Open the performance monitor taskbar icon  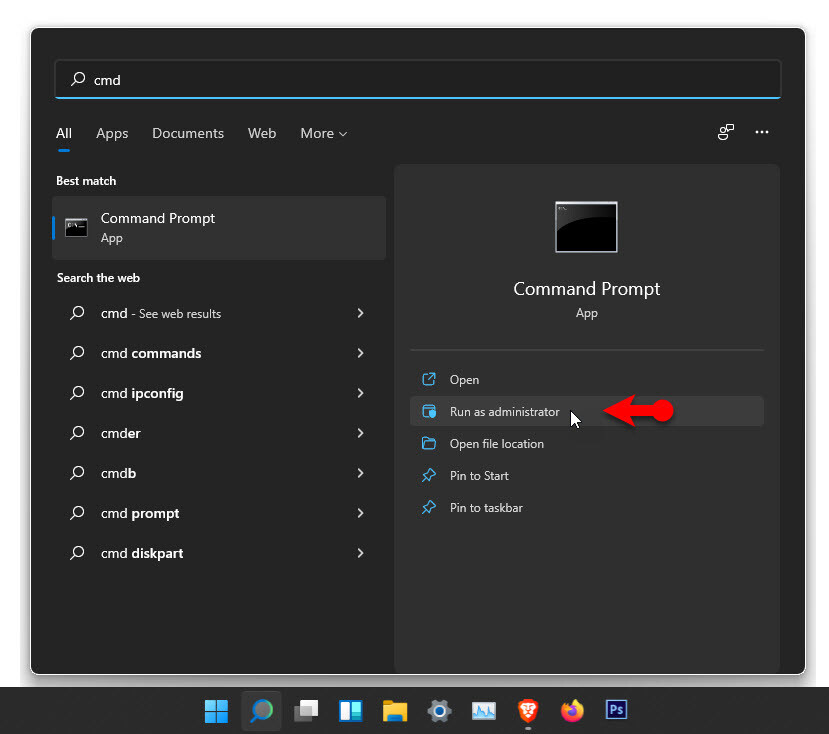[484, 711]
